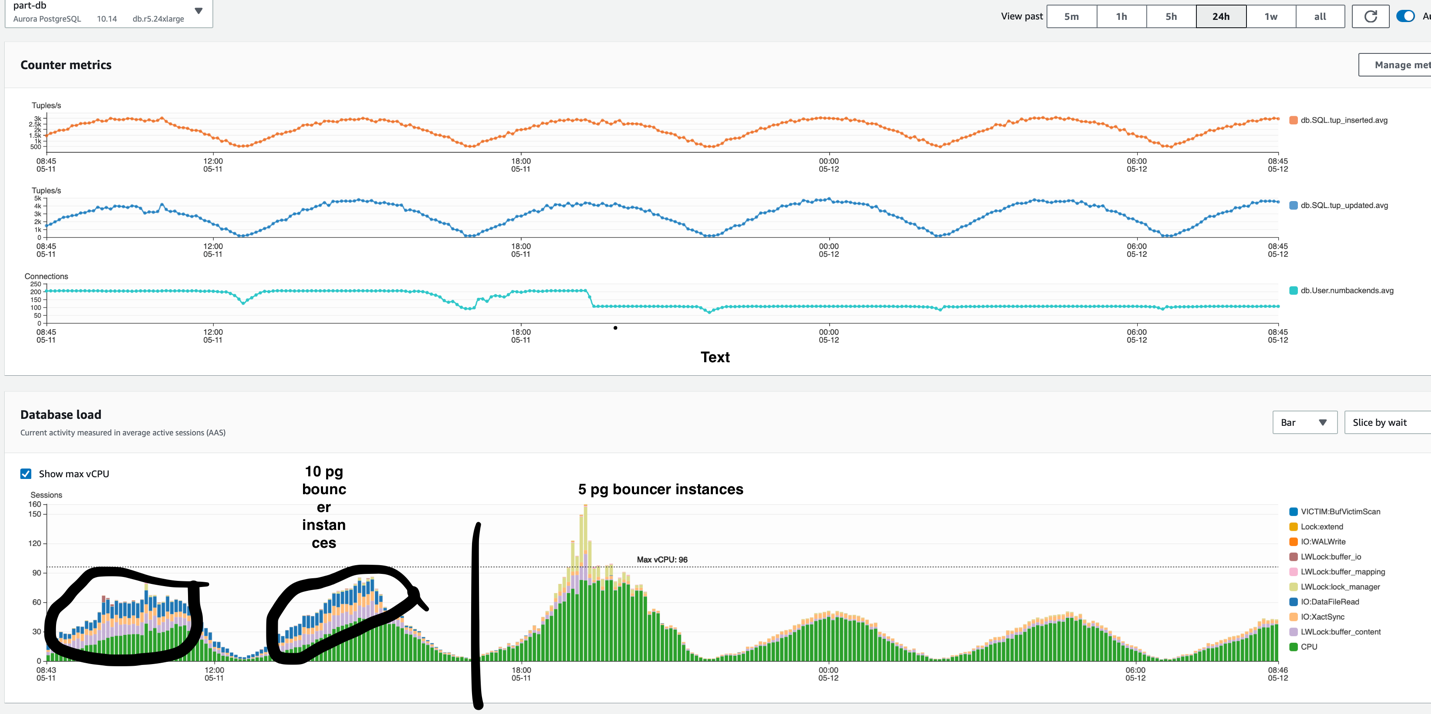
Task: Click the average active sessions description text
Action: click(x=123, y=433)
